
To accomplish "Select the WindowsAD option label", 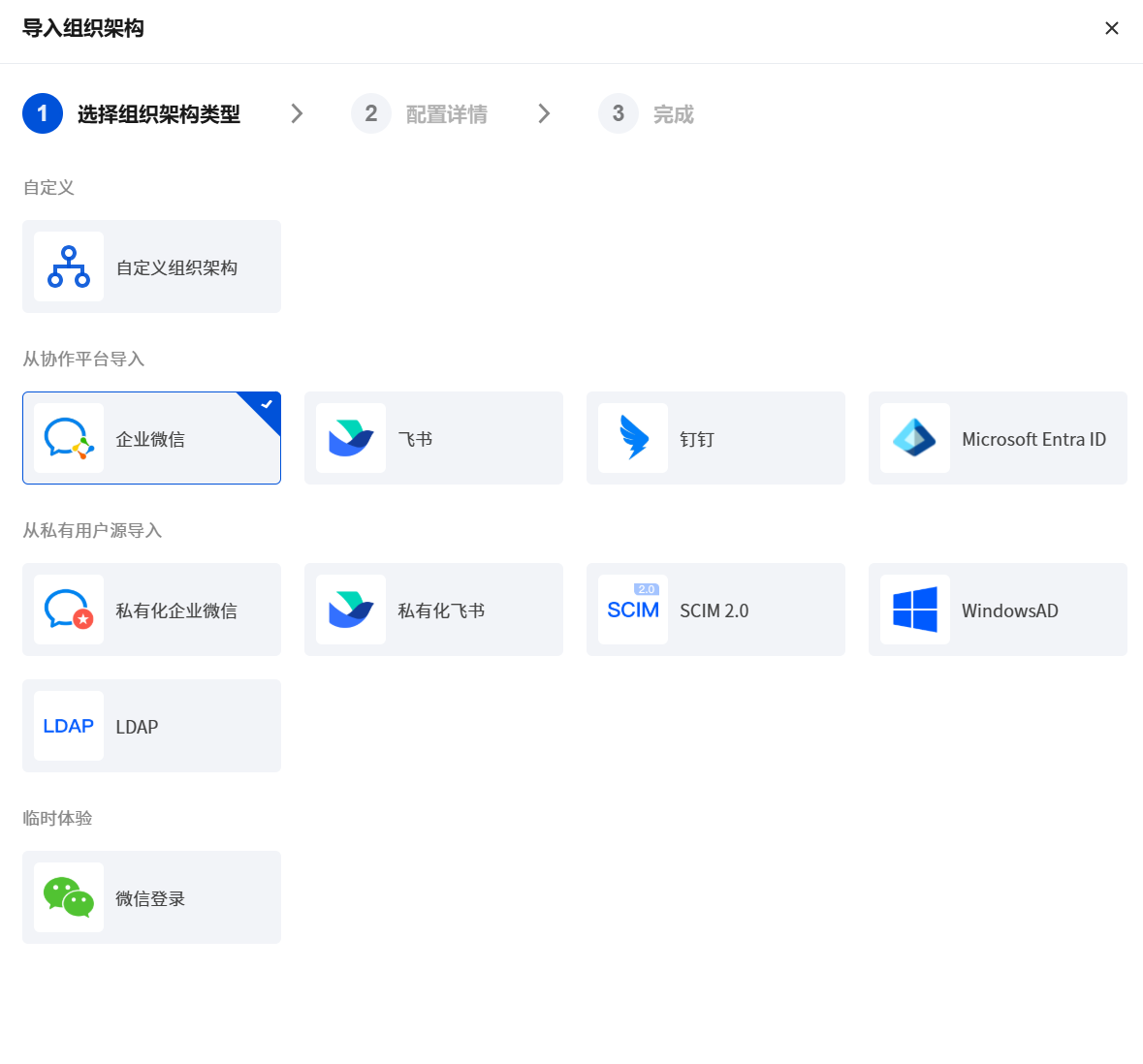I will (1009, 610).
